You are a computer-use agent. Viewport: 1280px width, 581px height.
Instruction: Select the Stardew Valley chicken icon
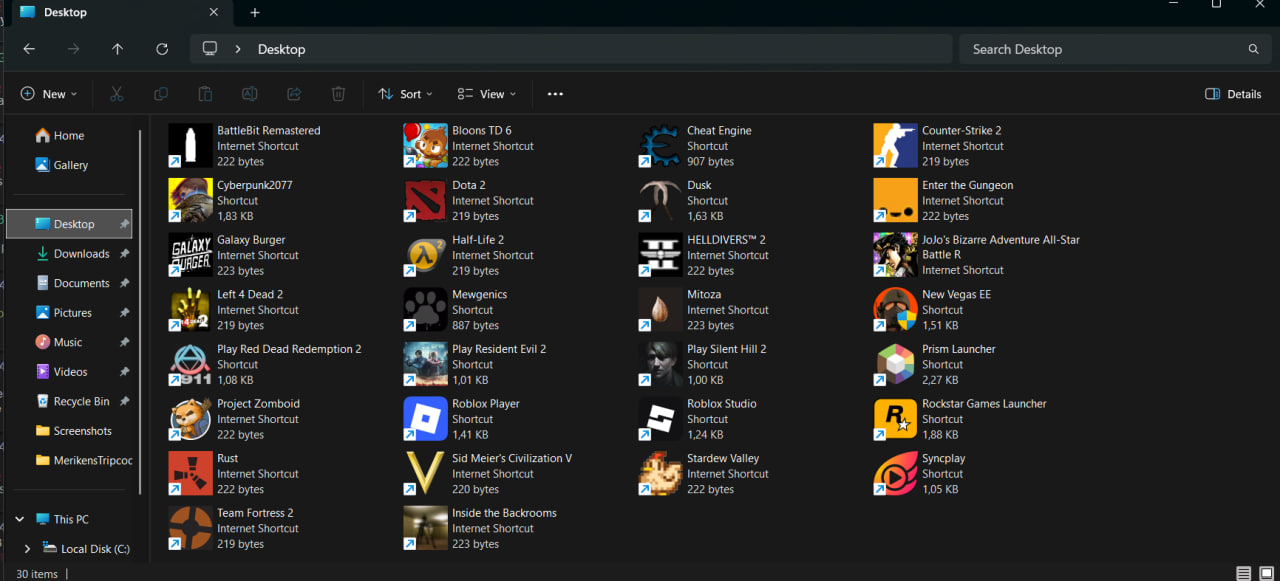tap(660, 474)
